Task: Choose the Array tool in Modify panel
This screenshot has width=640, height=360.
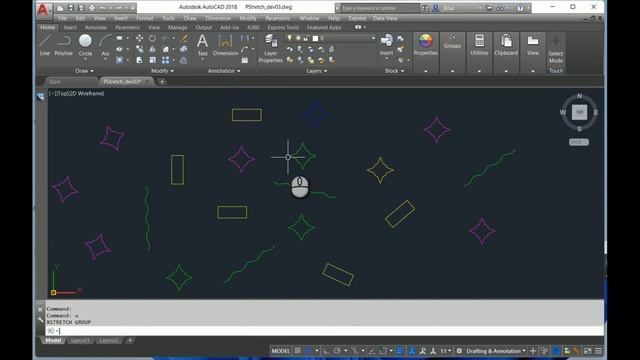Action: pyautogui.click(x=165, y=60)
